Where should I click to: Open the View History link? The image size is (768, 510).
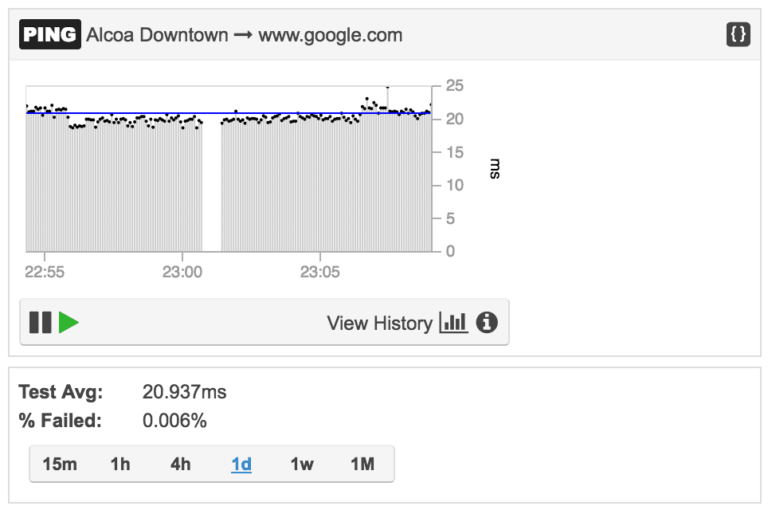(379, 323)
